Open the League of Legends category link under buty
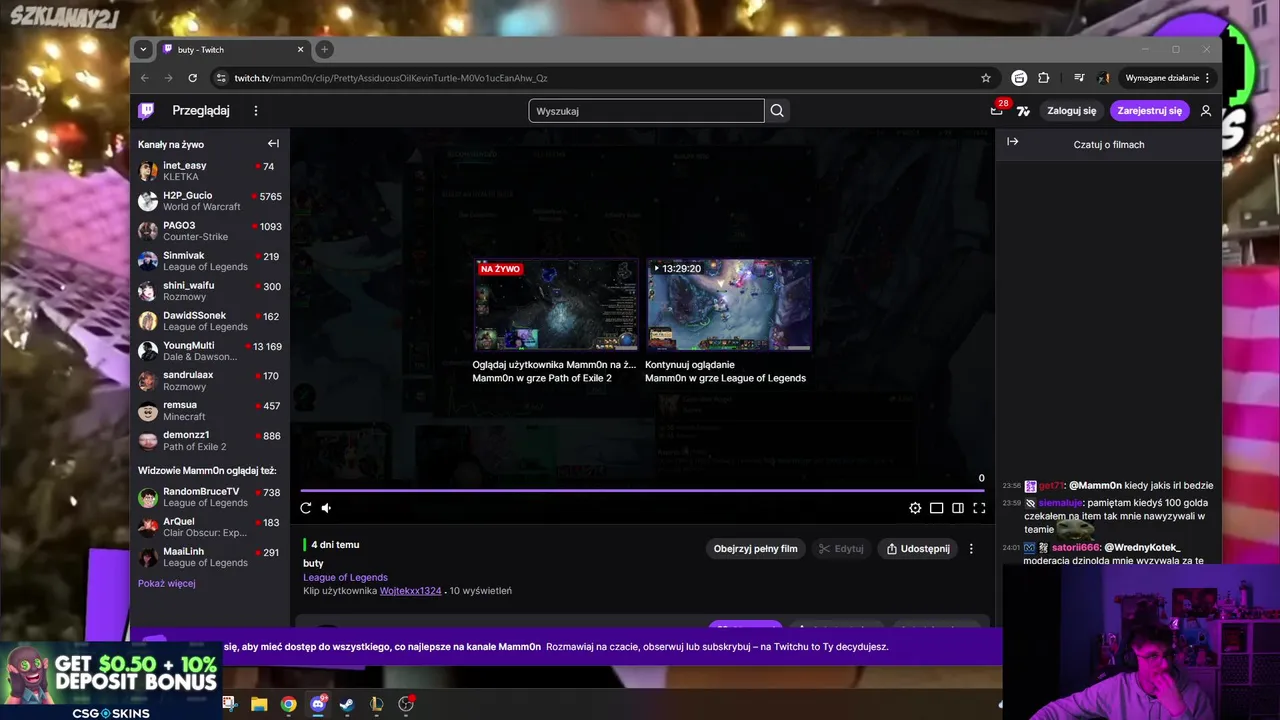 click(x=345, y=577)
